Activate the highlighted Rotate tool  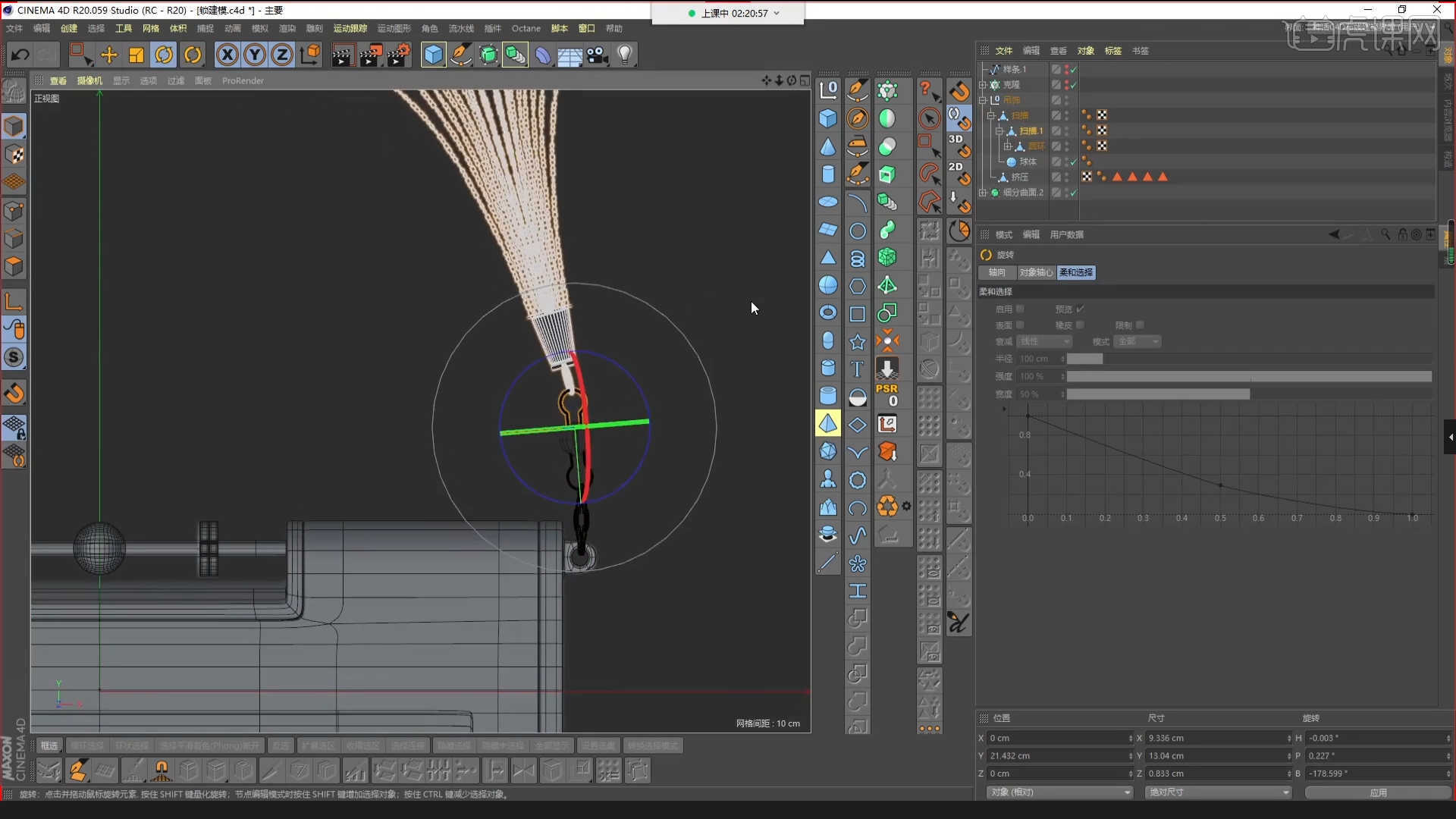[x=164, y=55]
